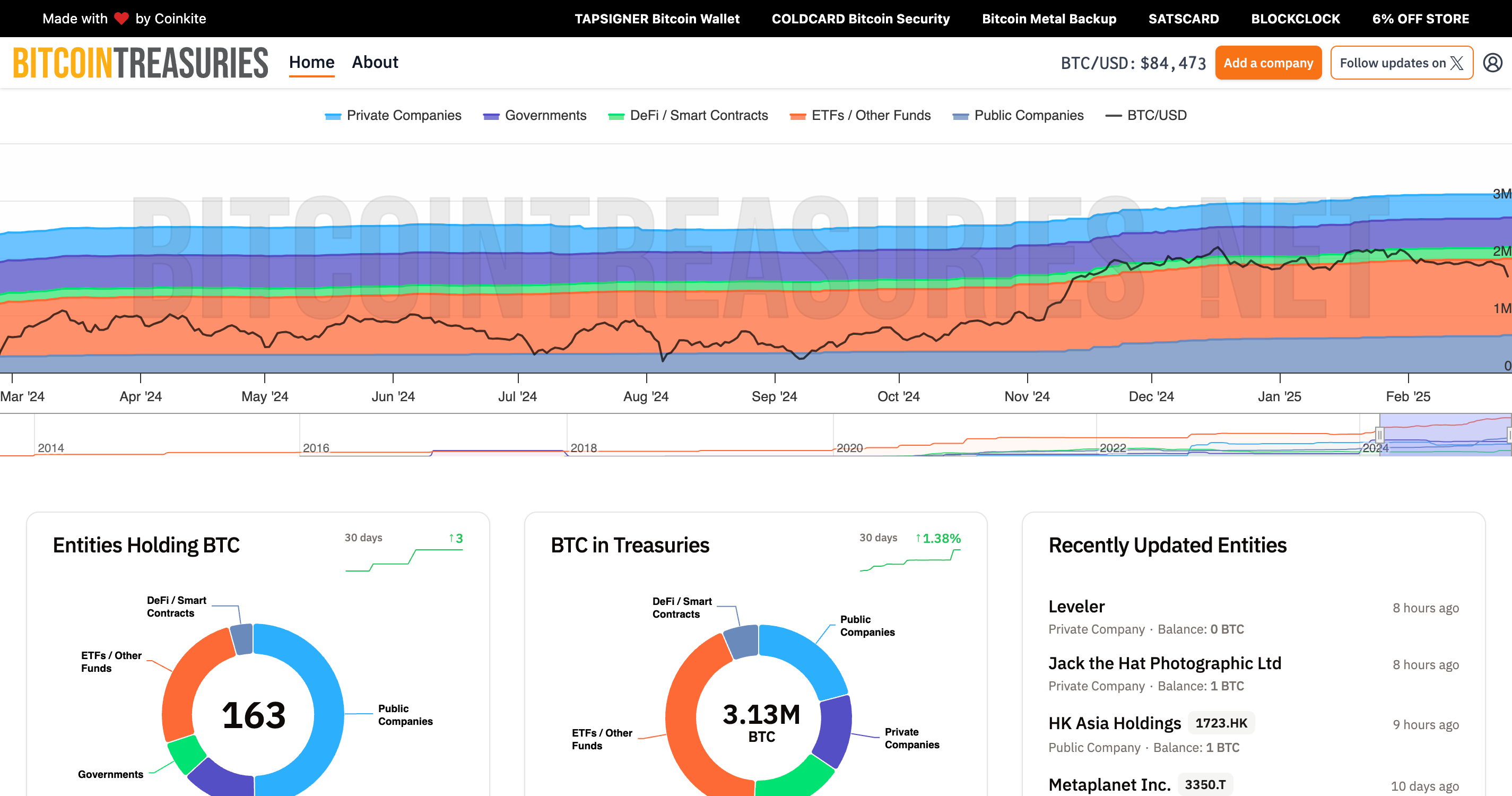Open Metaplanet Inc. entry
This screenshot has width=1512, height=796.
[1253, 785]
